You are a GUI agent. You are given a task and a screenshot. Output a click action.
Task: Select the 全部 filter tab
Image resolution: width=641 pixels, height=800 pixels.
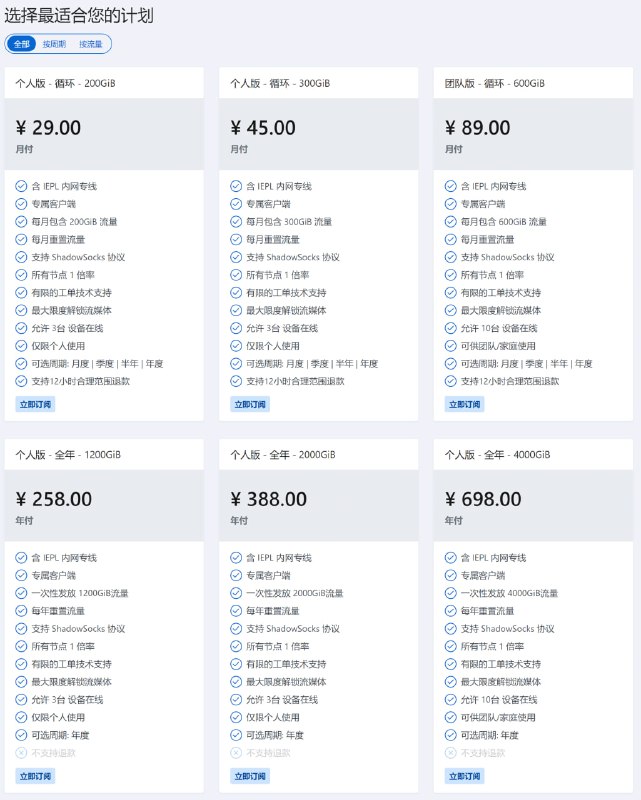pos(21,44)
